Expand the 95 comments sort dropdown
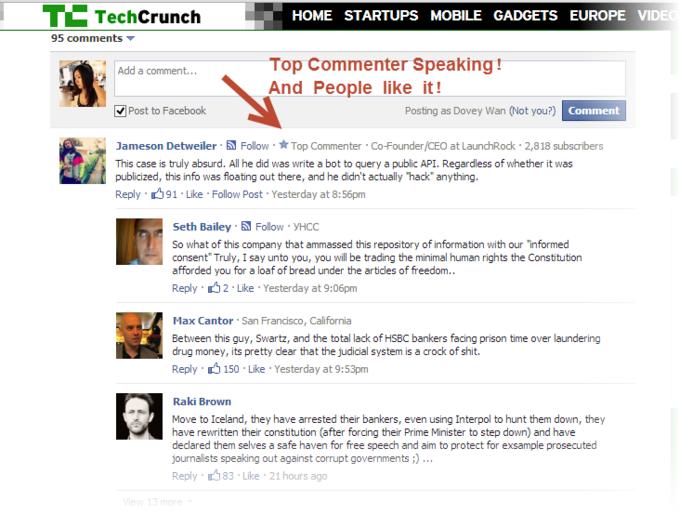This screenshot has height=514, width=680. [x=131, y=38]
